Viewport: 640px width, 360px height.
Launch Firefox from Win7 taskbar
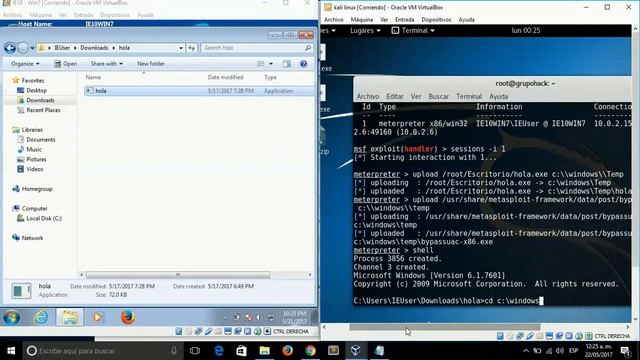[x=128, y=317]
